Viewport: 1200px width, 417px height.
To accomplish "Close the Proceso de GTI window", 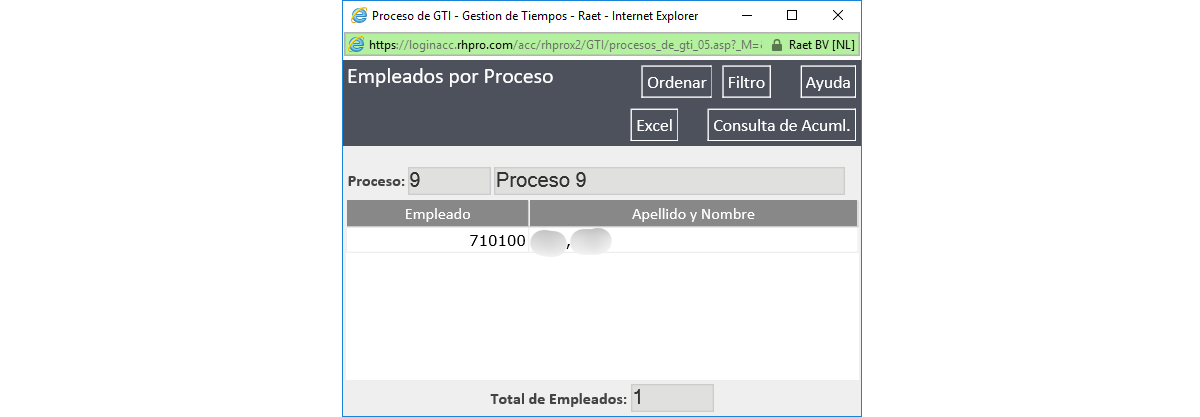I will (x=837, y=16).
